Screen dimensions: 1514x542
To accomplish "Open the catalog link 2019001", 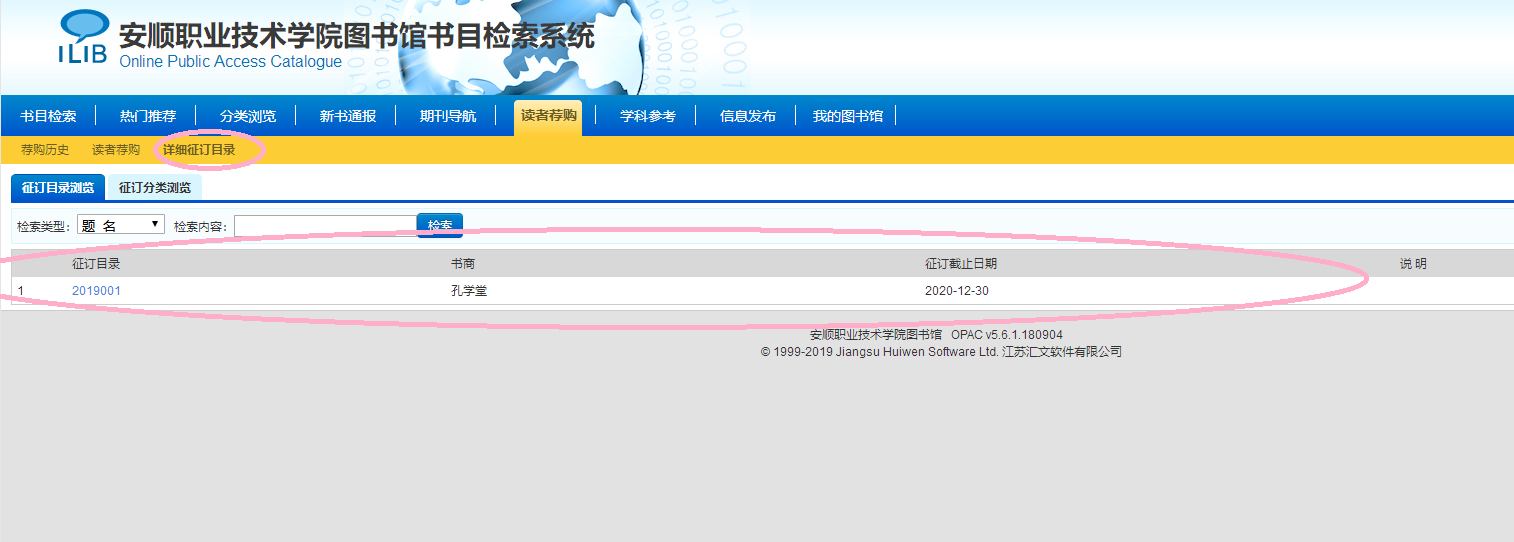I will 96,291.
